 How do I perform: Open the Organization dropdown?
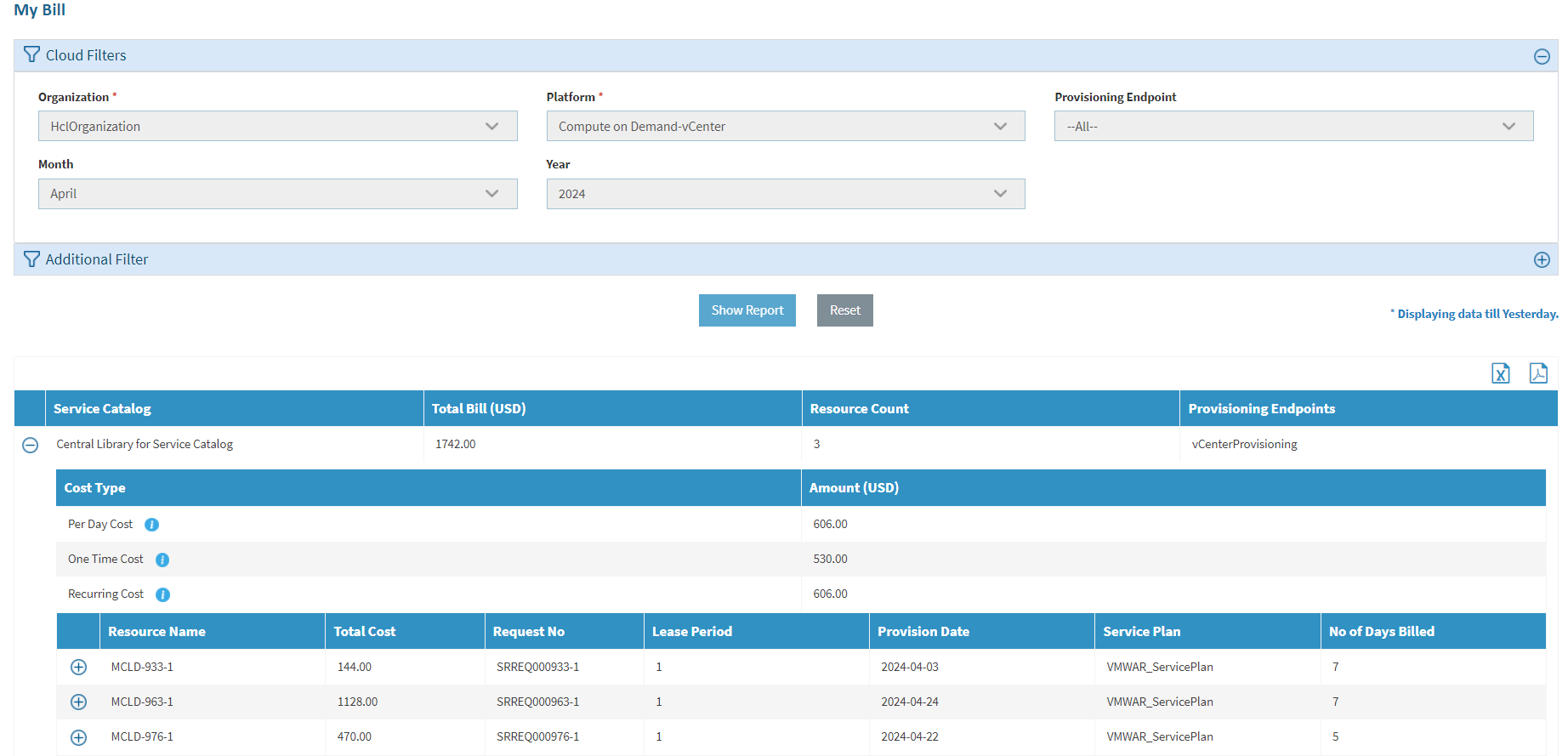[277, 126]
